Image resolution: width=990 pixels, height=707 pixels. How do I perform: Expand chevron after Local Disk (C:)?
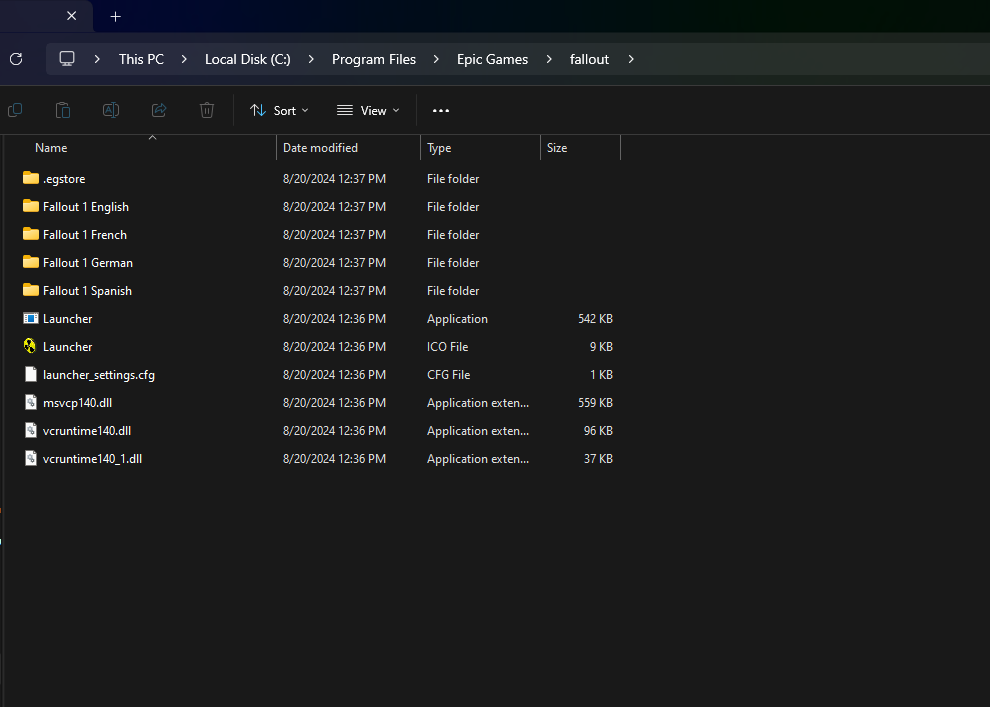pyautogui.click(x=311, y=59)
